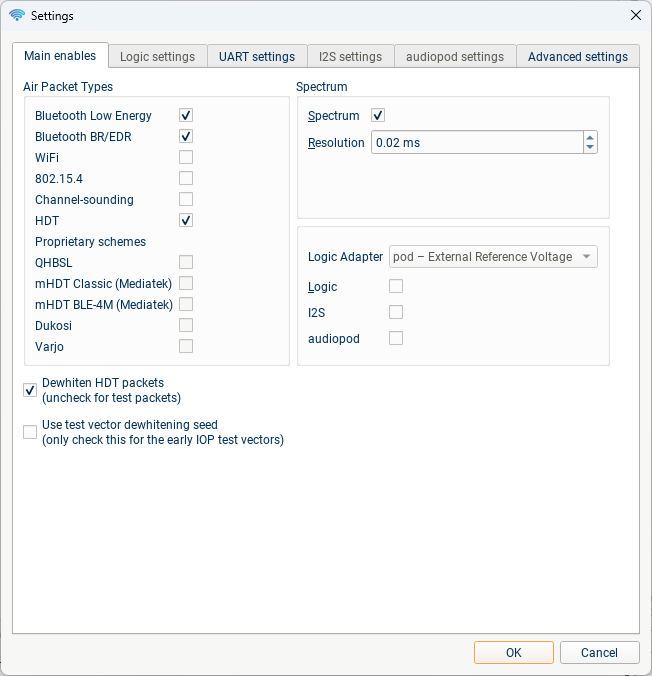Uncheck the Bluetooth Low Energy checkbox
The image size is (652, 676).
tap(186, 116)
